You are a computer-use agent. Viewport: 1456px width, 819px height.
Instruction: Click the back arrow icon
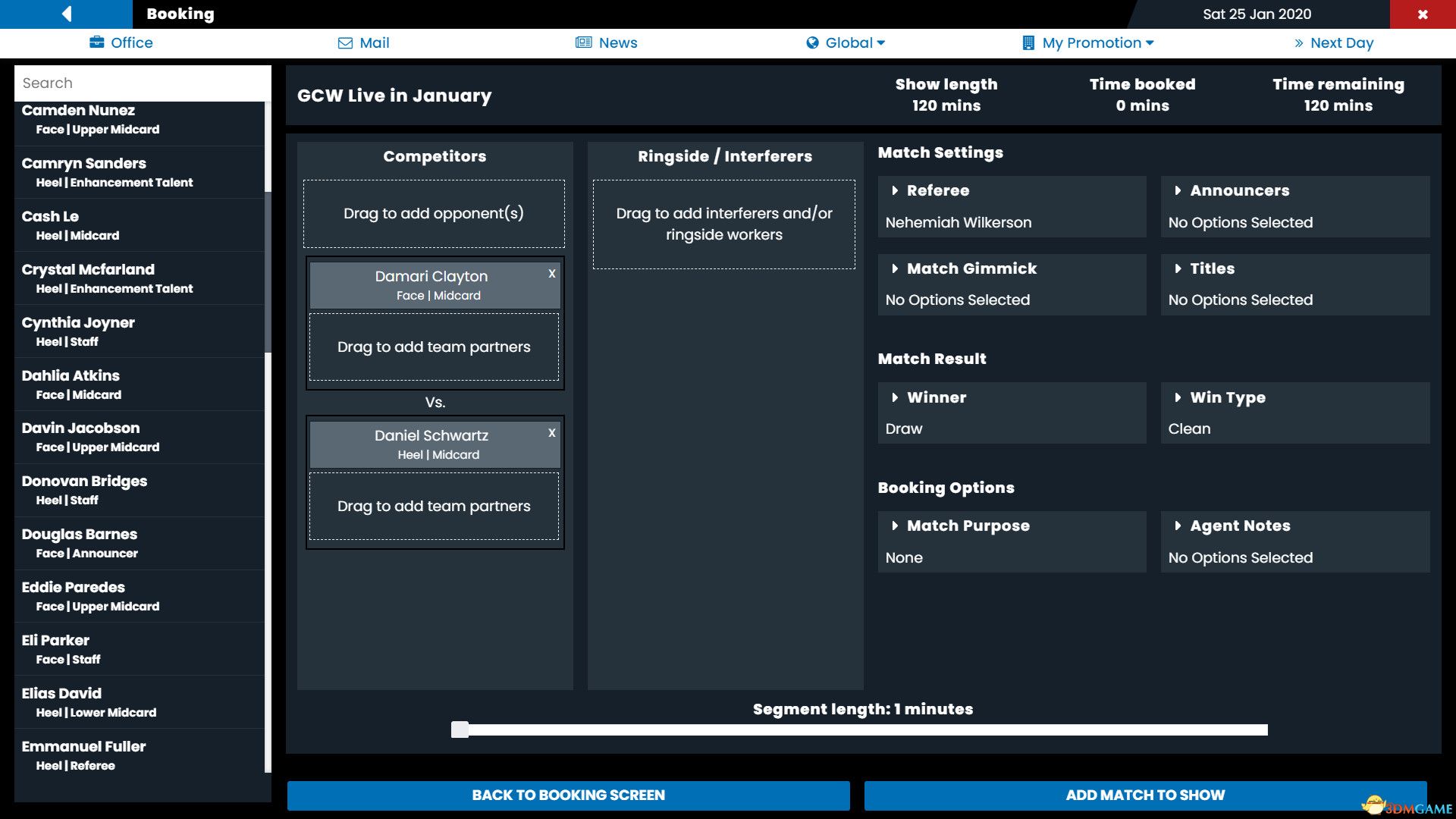click(x=67, y=14)
